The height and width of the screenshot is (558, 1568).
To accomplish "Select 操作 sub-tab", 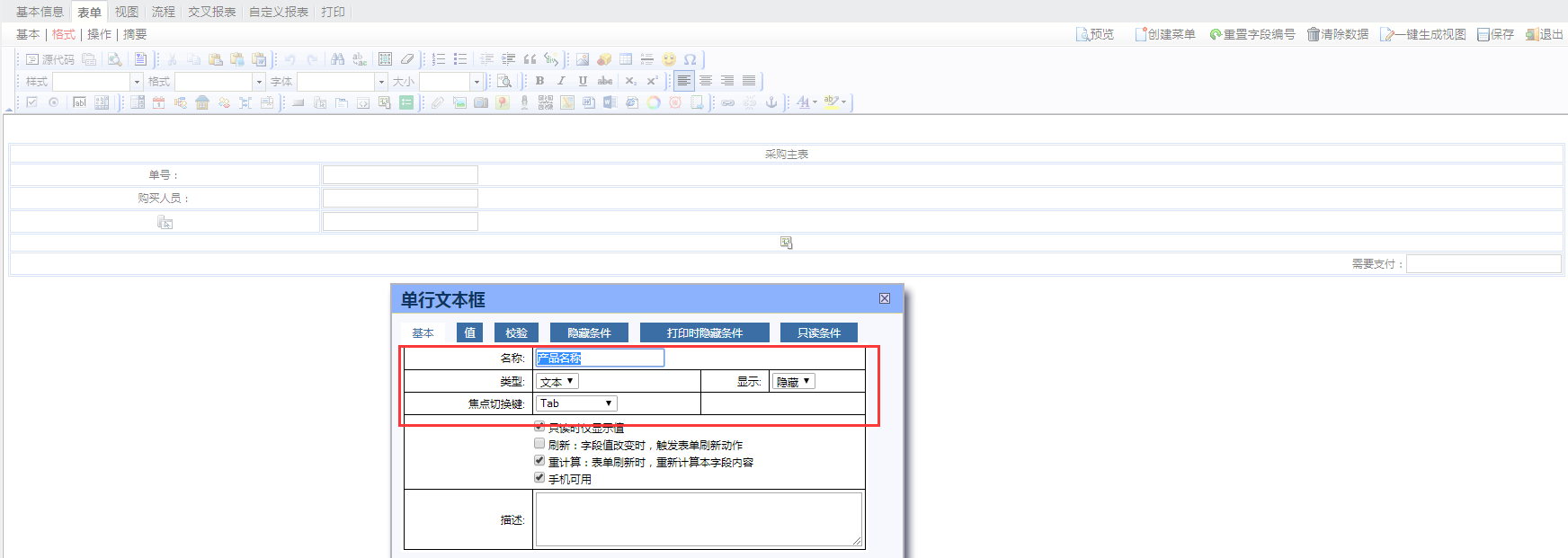I will click(99, 34).
